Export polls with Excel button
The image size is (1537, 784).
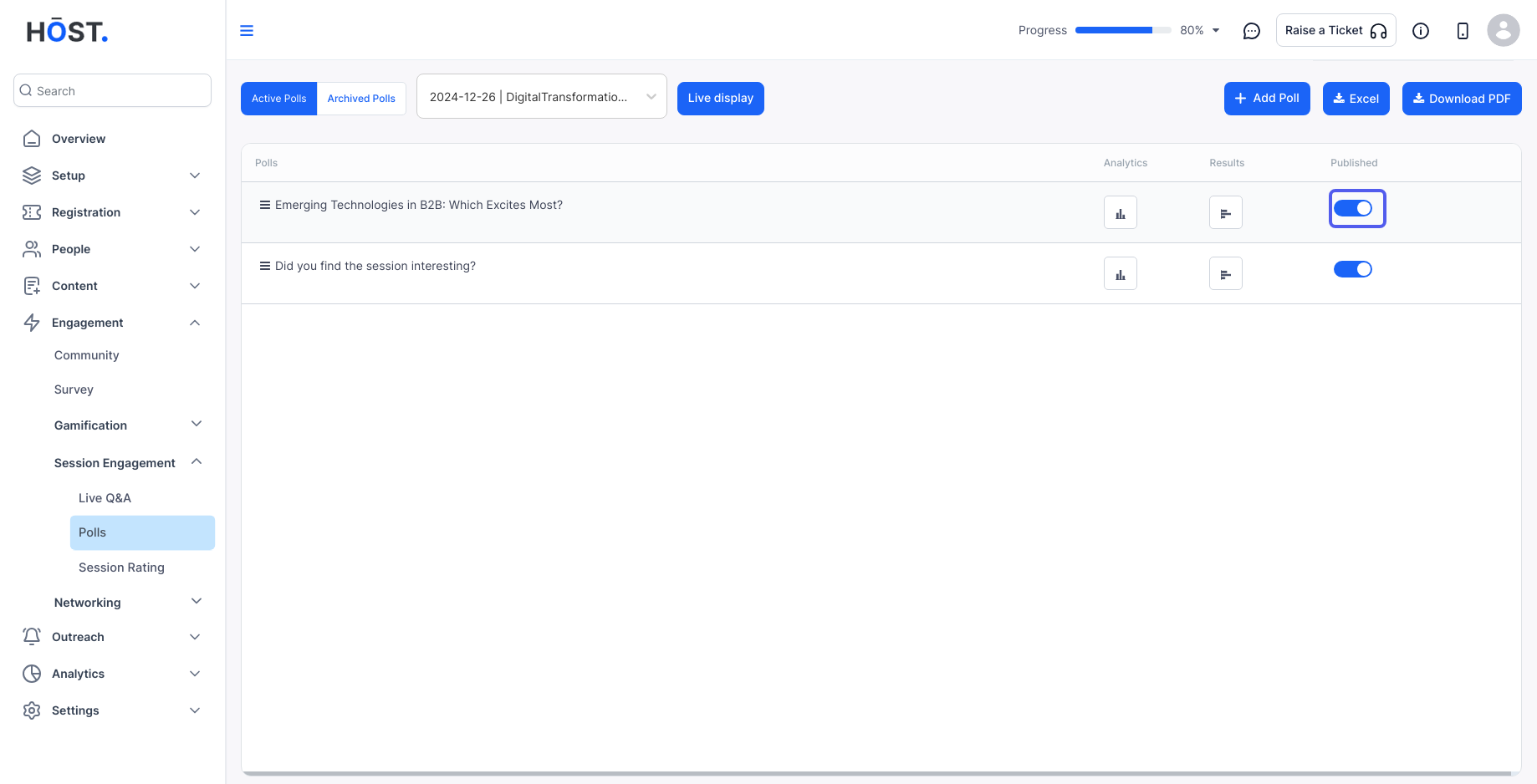tap(1356, 99)
